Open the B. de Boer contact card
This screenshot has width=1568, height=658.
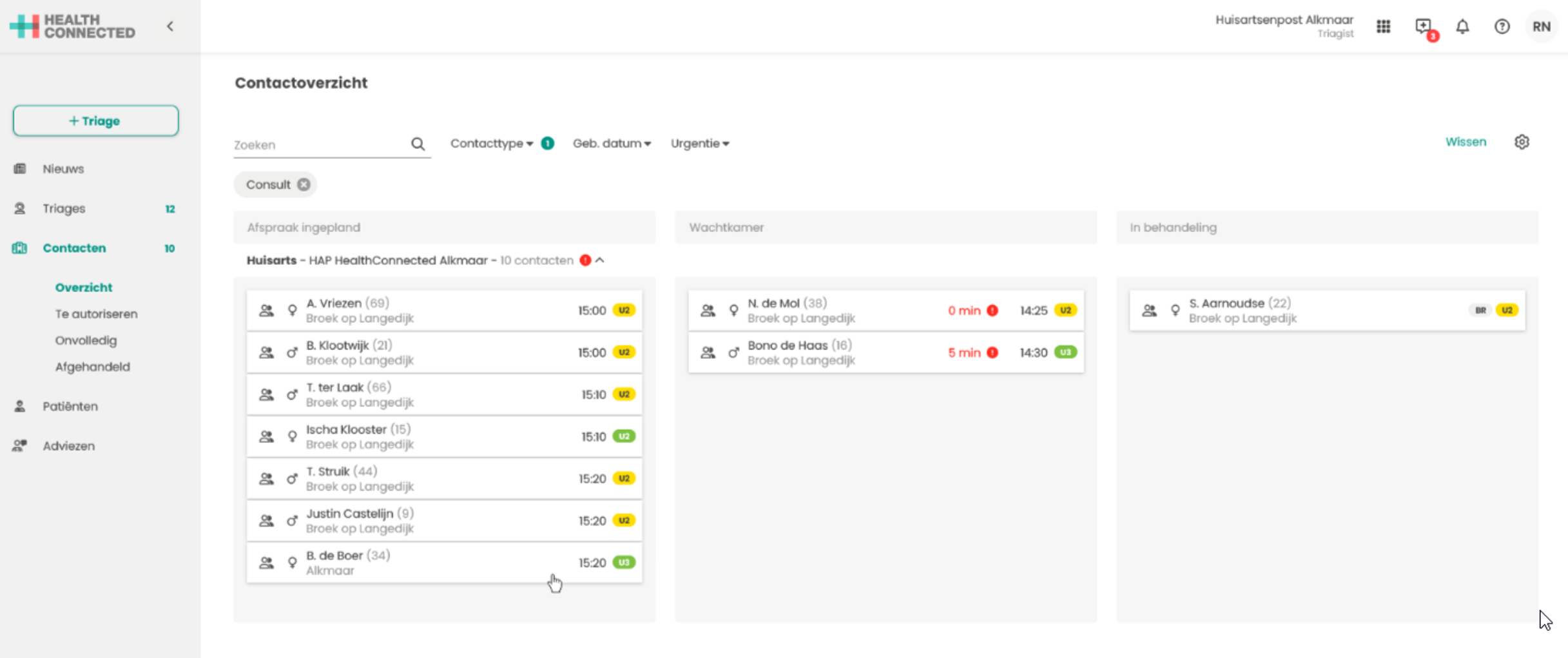click(445, 563)
